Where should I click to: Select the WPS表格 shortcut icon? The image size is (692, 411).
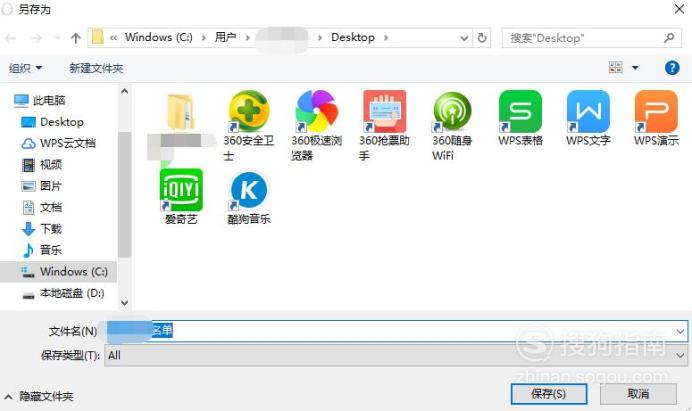[520, 112]
